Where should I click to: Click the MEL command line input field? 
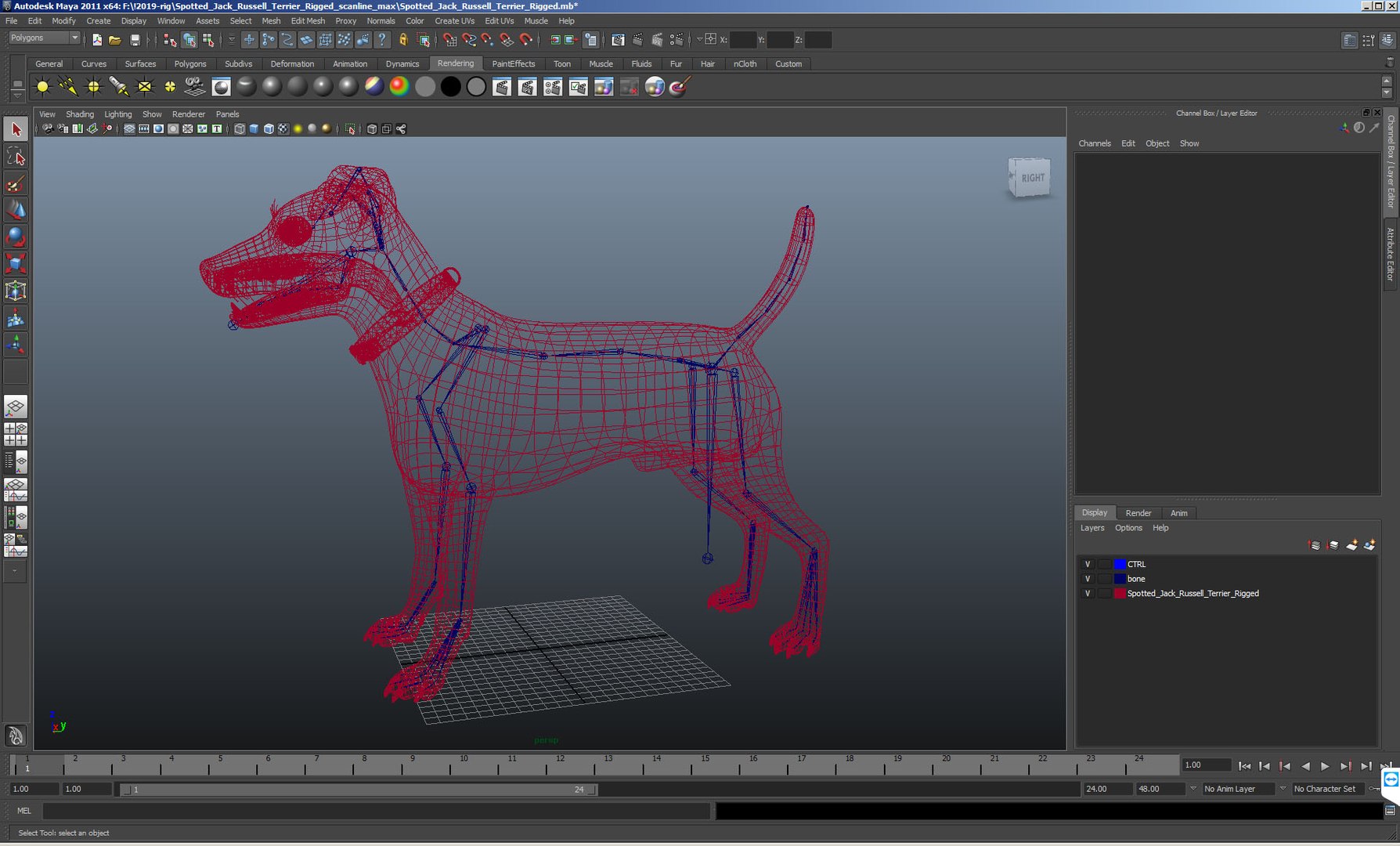tap(377, 811)
